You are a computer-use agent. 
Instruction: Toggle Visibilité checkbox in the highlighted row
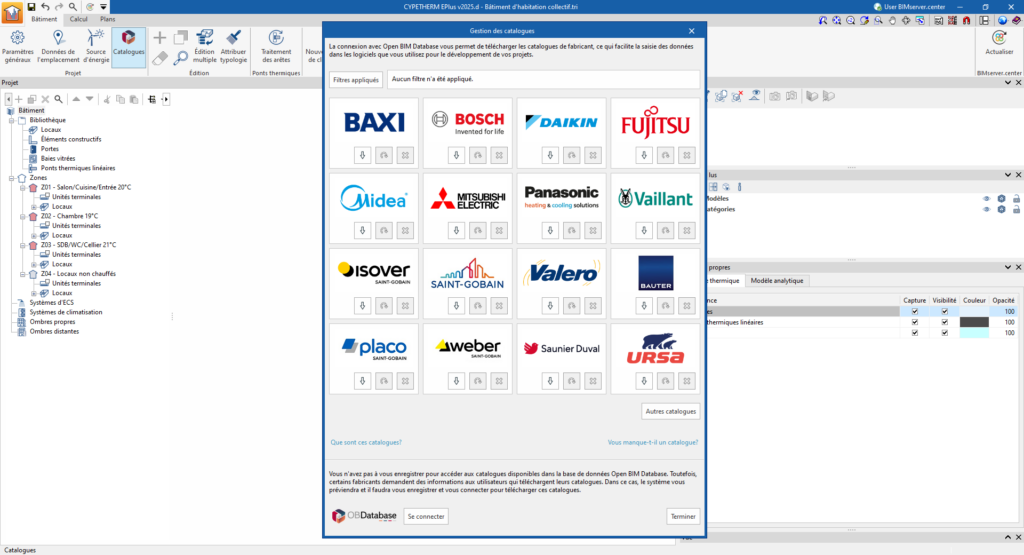(944, 311)
